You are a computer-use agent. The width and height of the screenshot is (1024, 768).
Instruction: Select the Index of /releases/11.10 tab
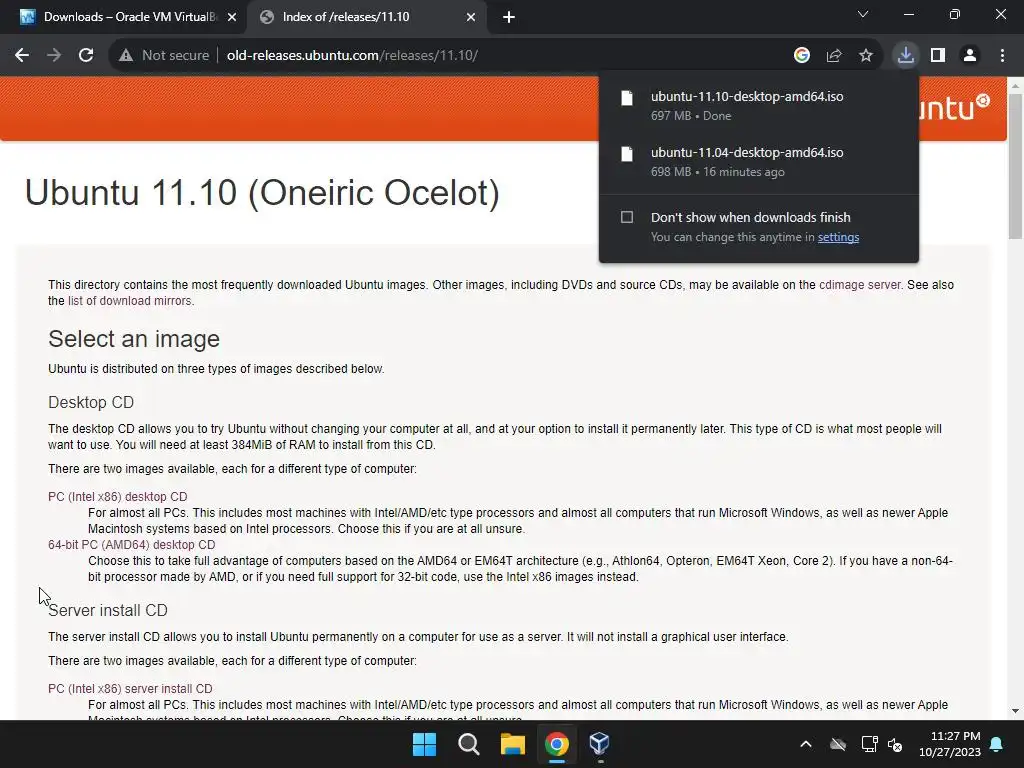(x=366, y=18)
